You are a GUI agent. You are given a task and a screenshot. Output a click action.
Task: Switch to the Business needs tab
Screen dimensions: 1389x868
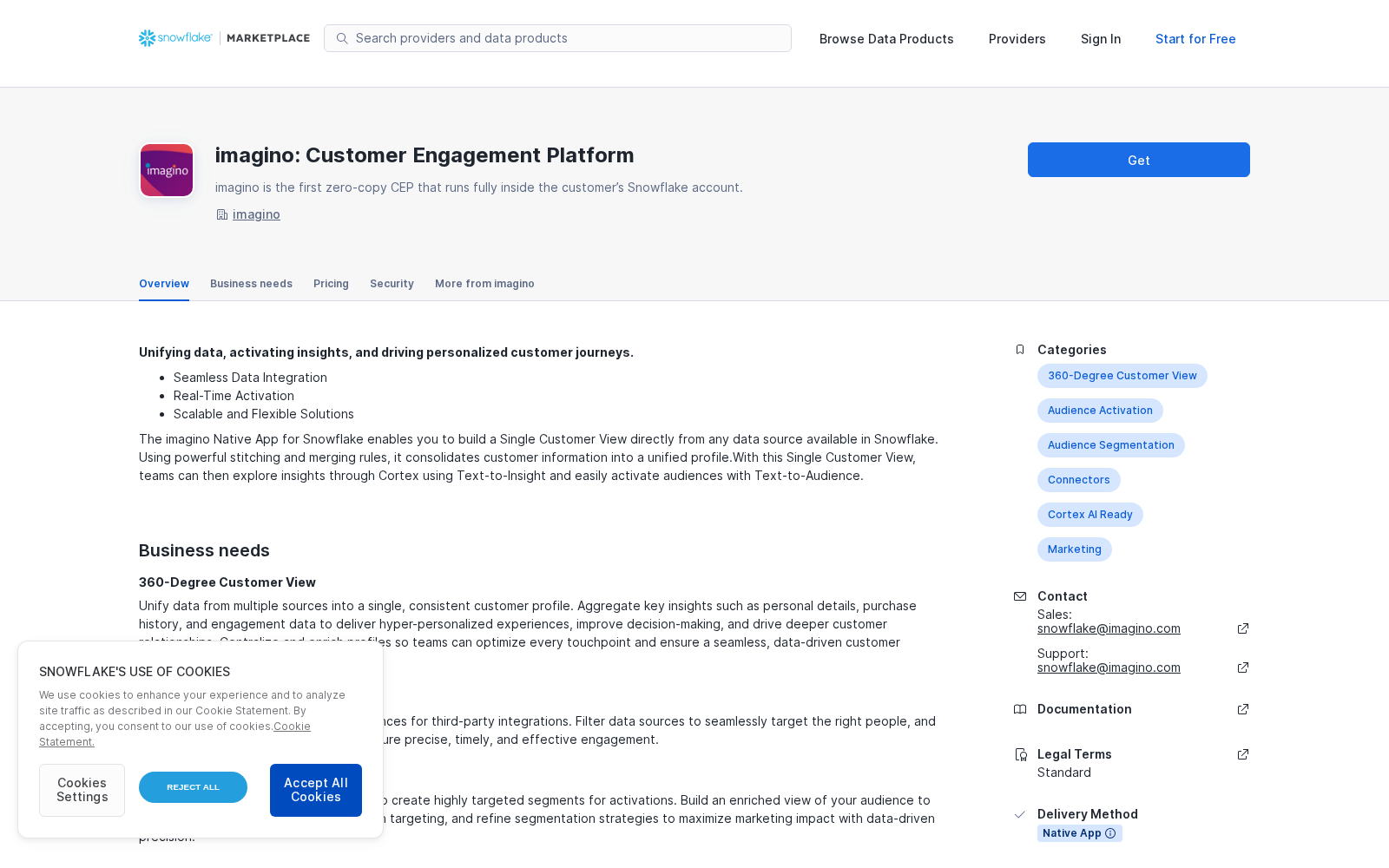(x=251, y=284)
